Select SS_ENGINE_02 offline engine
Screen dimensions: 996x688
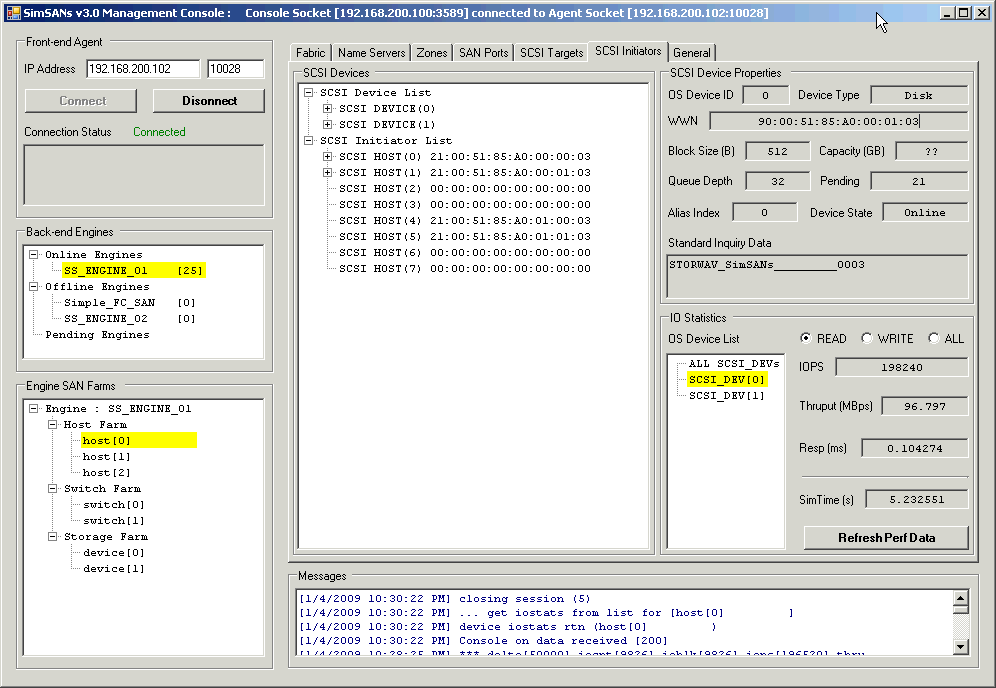pyautogui.click(x=130, y=318)
